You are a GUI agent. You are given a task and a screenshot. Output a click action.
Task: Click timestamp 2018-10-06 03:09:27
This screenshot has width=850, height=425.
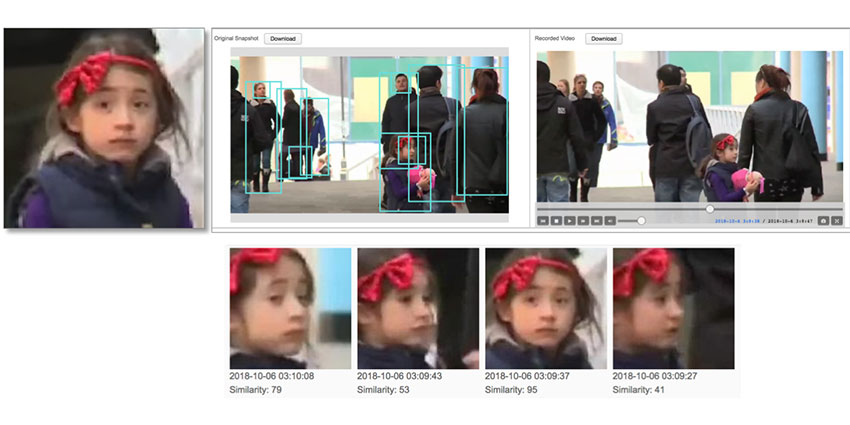(655, 376)
